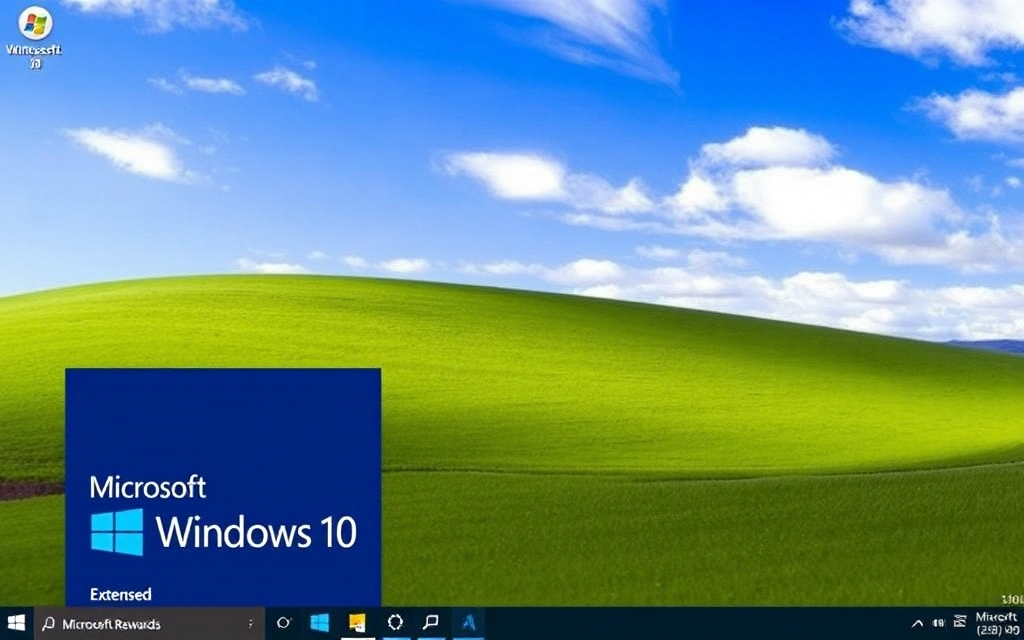Click the 'Extensed' label on blue tile
Viewport: 1024px width, 640px height.
[x=121, y=594]
